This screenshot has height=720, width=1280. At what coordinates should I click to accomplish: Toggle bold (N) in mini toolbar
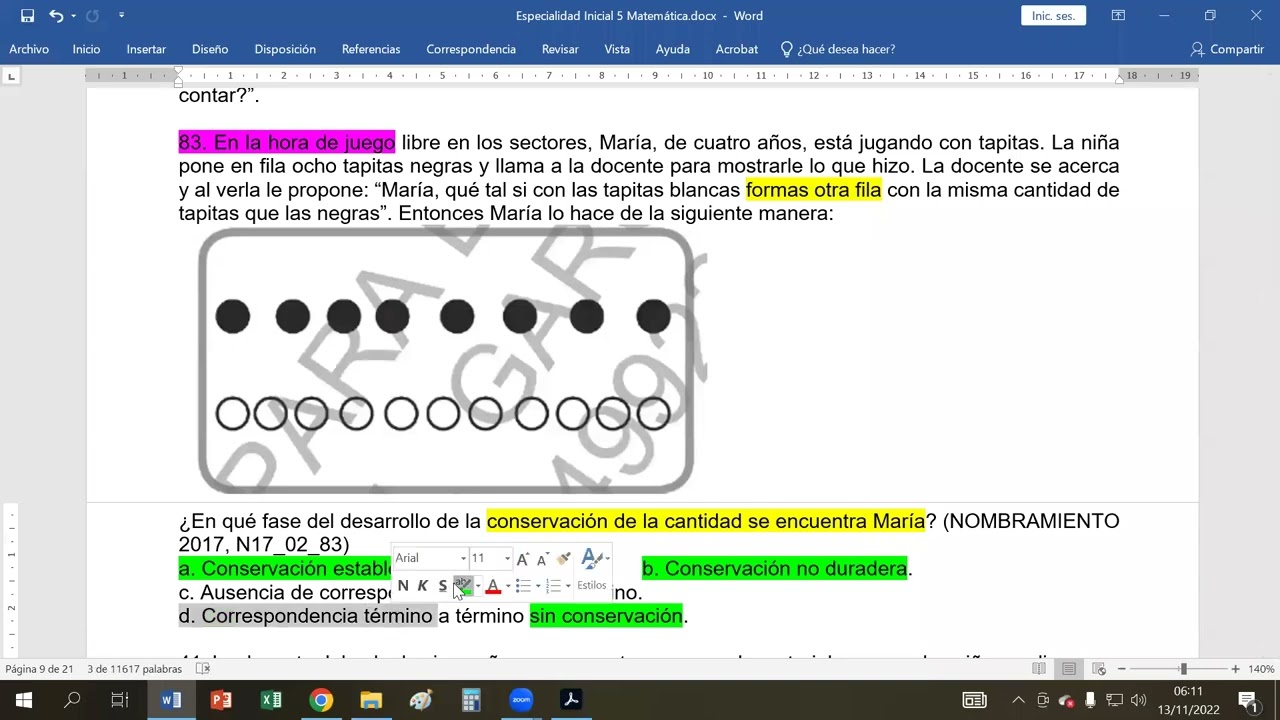pos(403,586)
